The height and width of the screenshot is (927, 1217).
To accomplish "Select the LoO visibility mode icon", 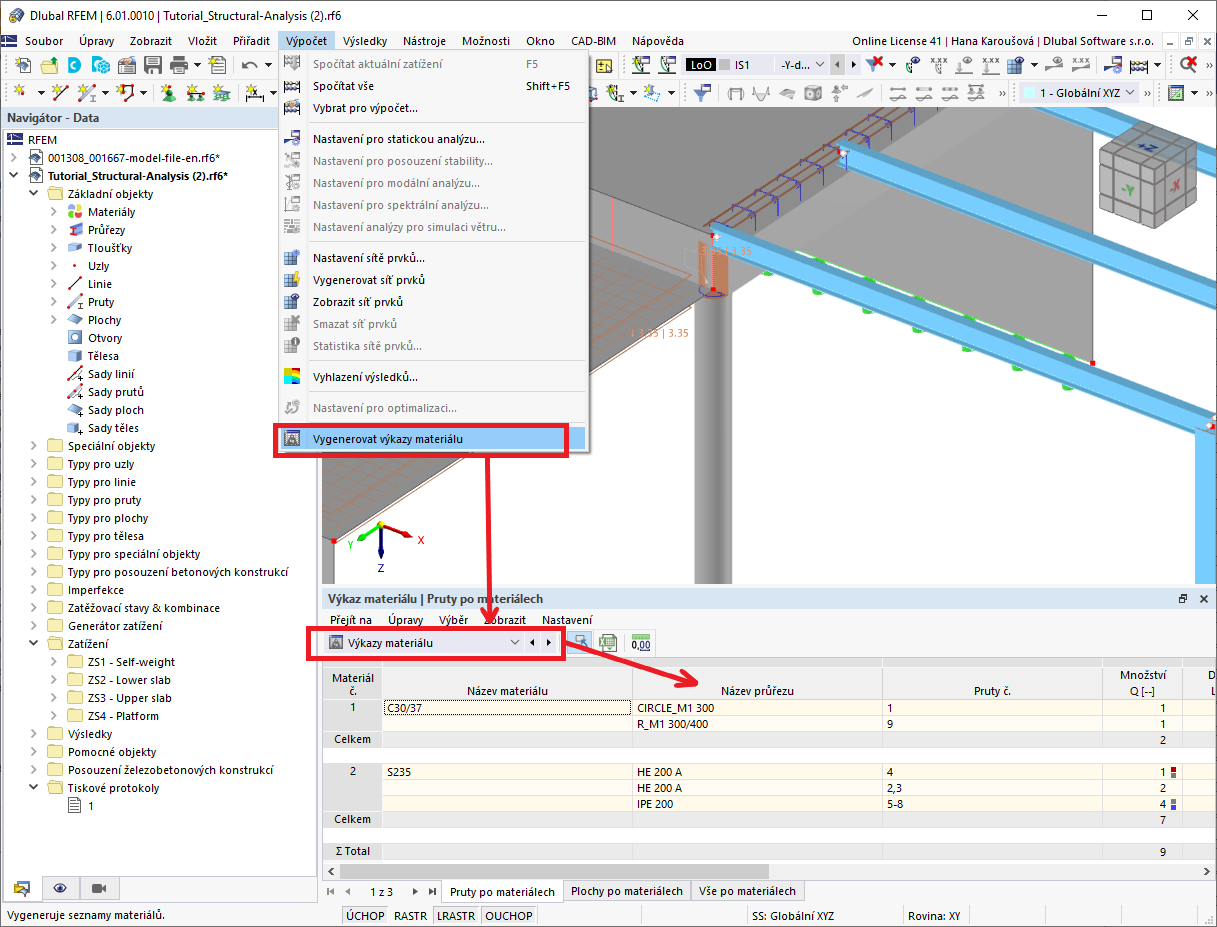I will 700,63.
